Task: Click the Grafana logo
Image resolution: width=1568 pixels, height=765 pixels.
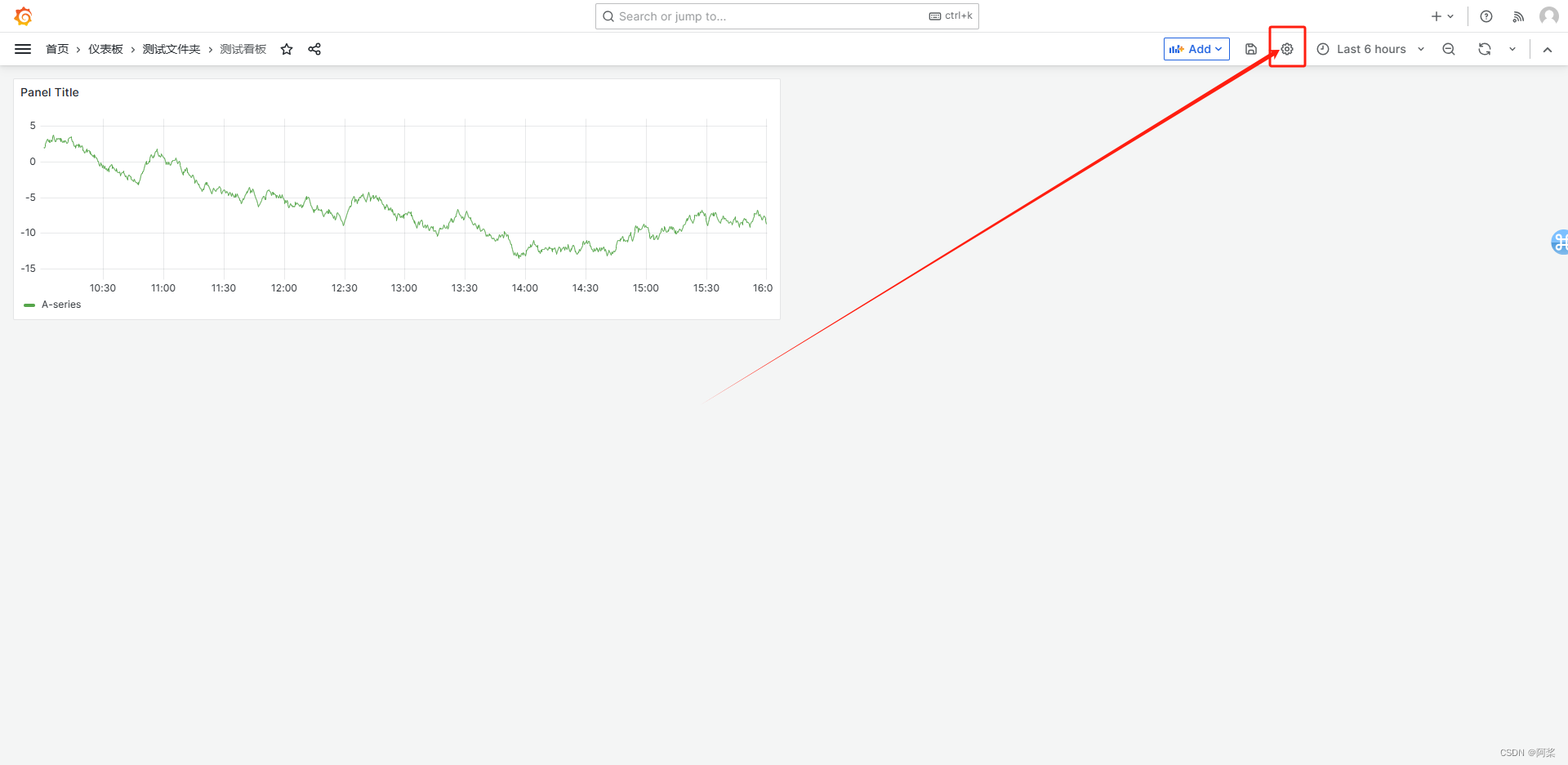Action: coord(23,16)
